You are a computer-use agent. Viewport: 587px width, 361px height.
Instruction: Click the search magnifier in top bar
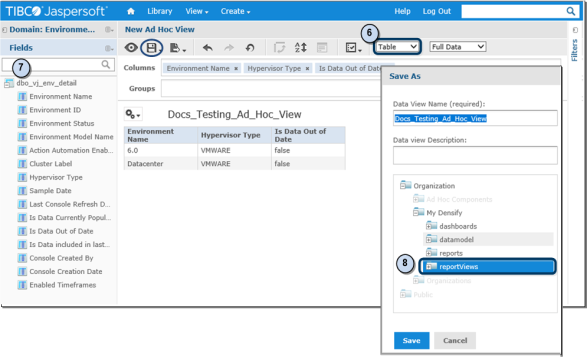[x=571, y=11]
